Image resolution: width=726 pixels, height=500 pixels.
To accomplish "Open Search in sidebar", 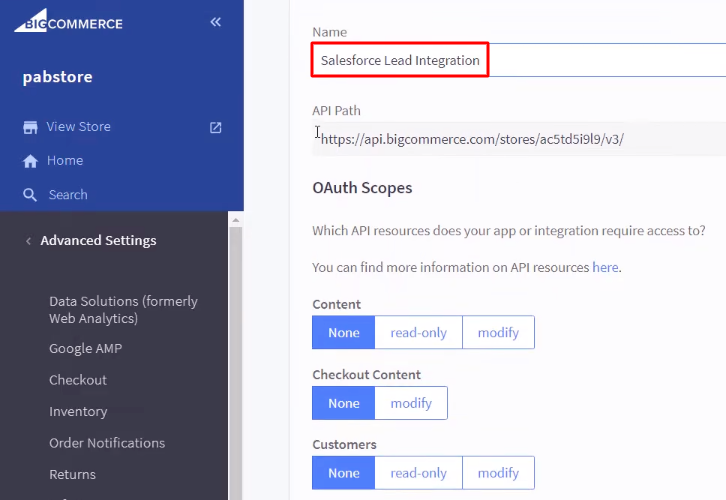I will pos(68,194).
